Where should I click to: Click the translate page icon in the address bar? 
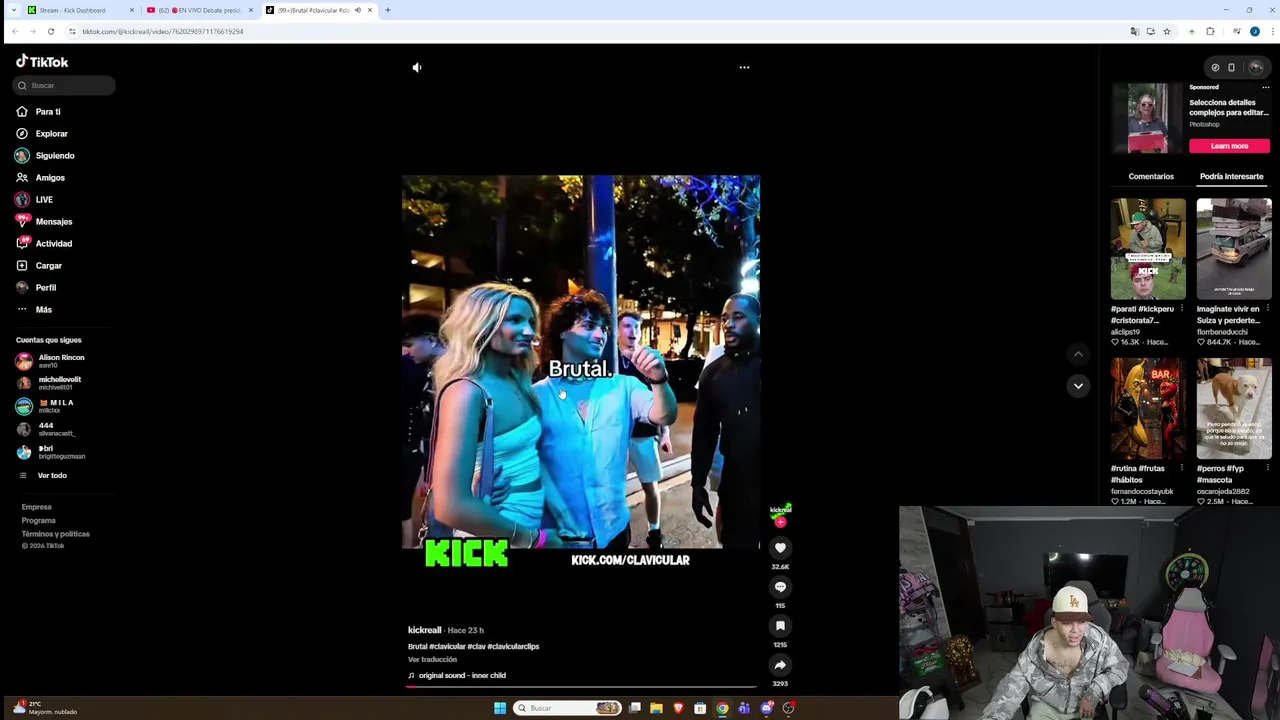(1134, 31)
